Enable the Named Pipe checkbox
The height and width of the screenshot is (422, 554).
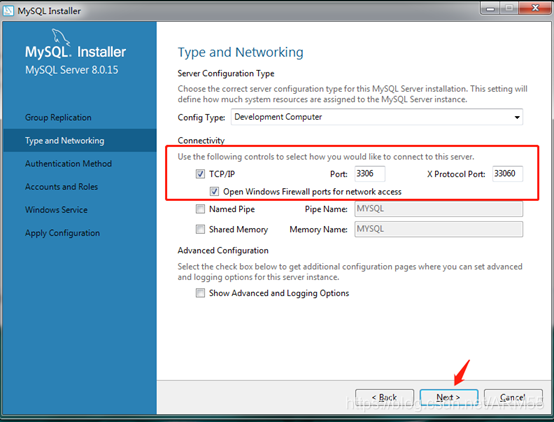click(x=200, y=209)
